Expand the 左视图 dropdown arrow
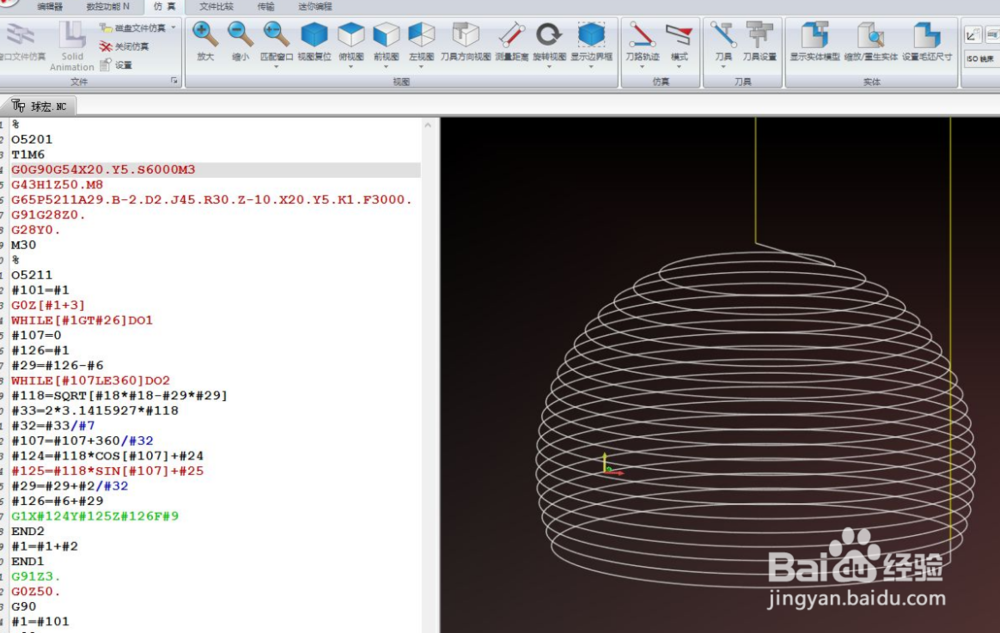 point(421,66)
